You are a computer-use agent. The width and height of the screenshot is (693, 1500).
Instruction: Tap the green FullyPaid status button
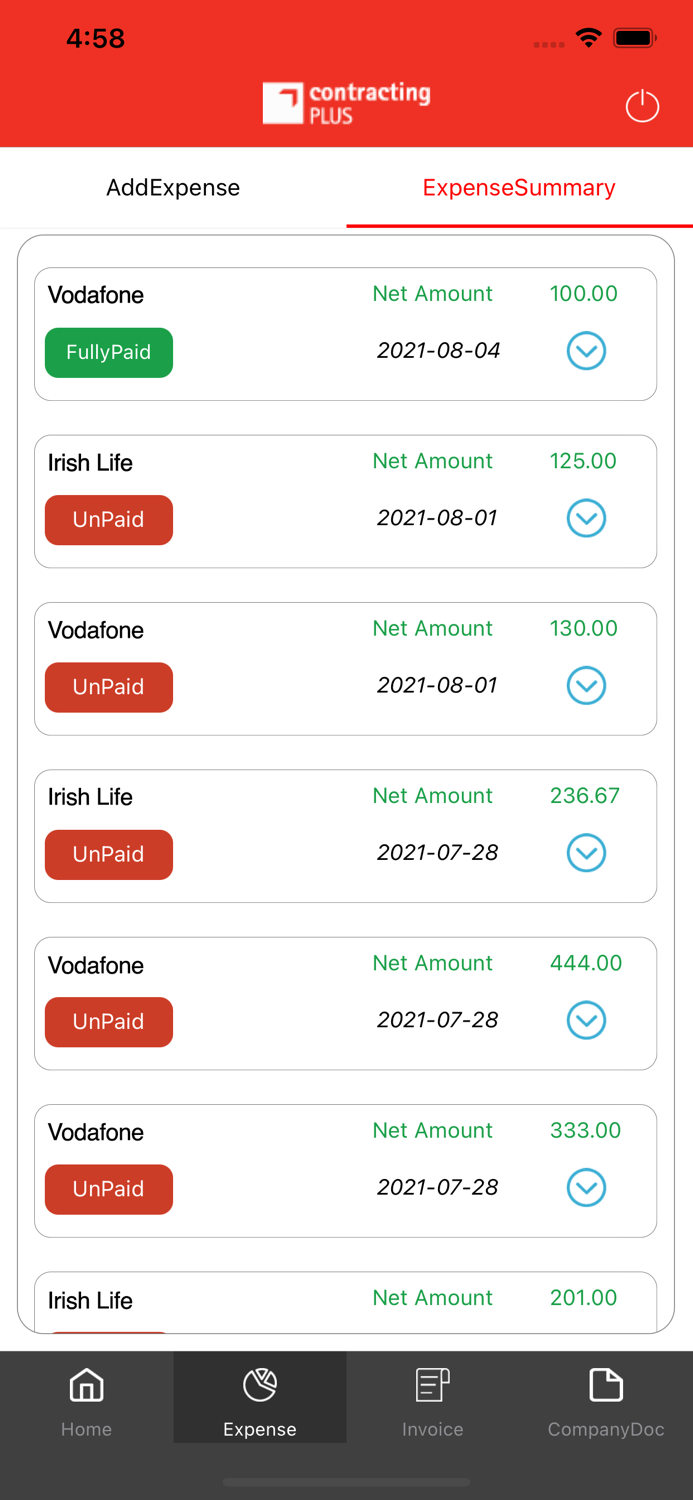(109, 353)
